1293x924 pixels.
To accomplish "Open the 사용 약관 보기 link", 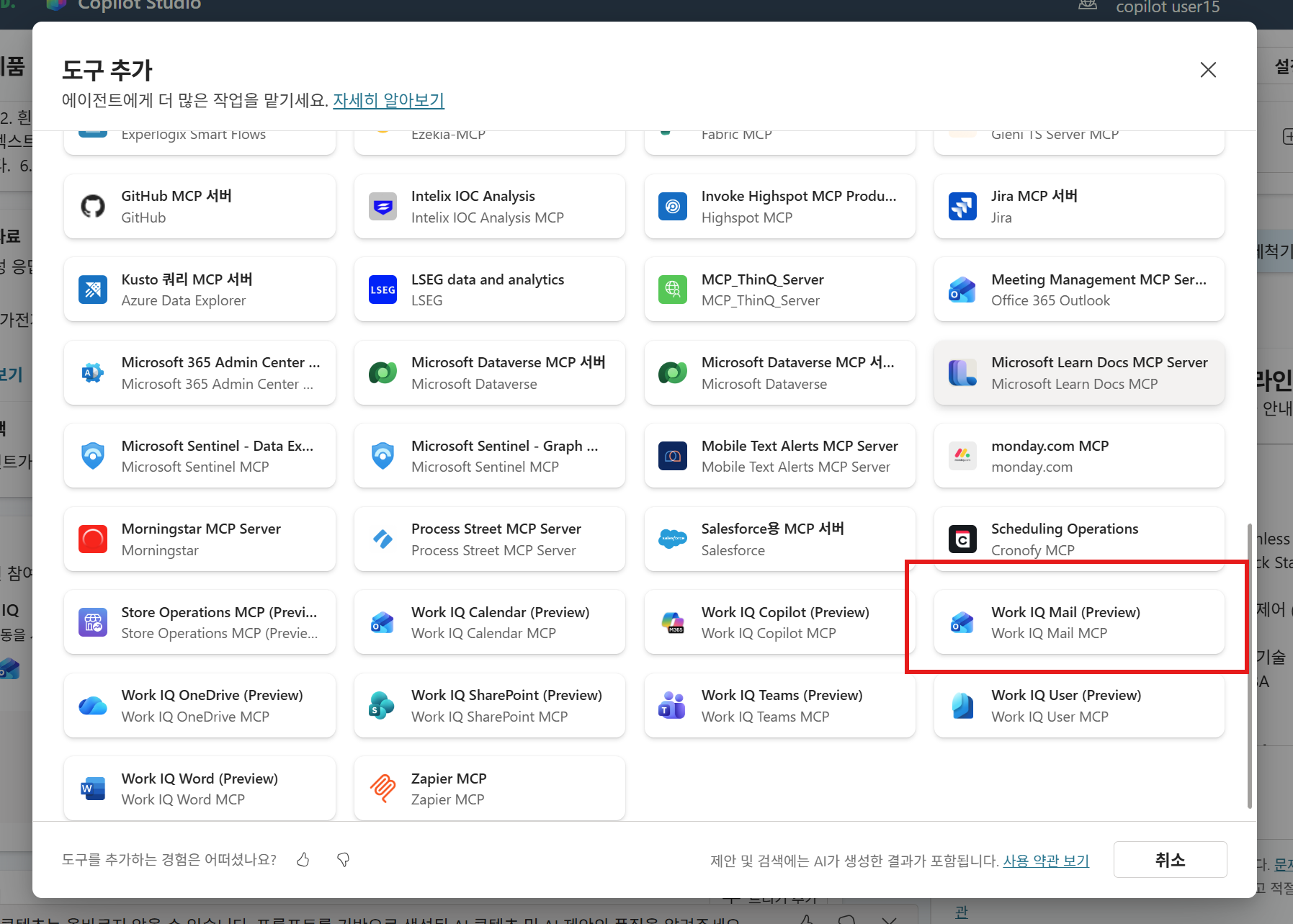I will (x=1046, y=861).
